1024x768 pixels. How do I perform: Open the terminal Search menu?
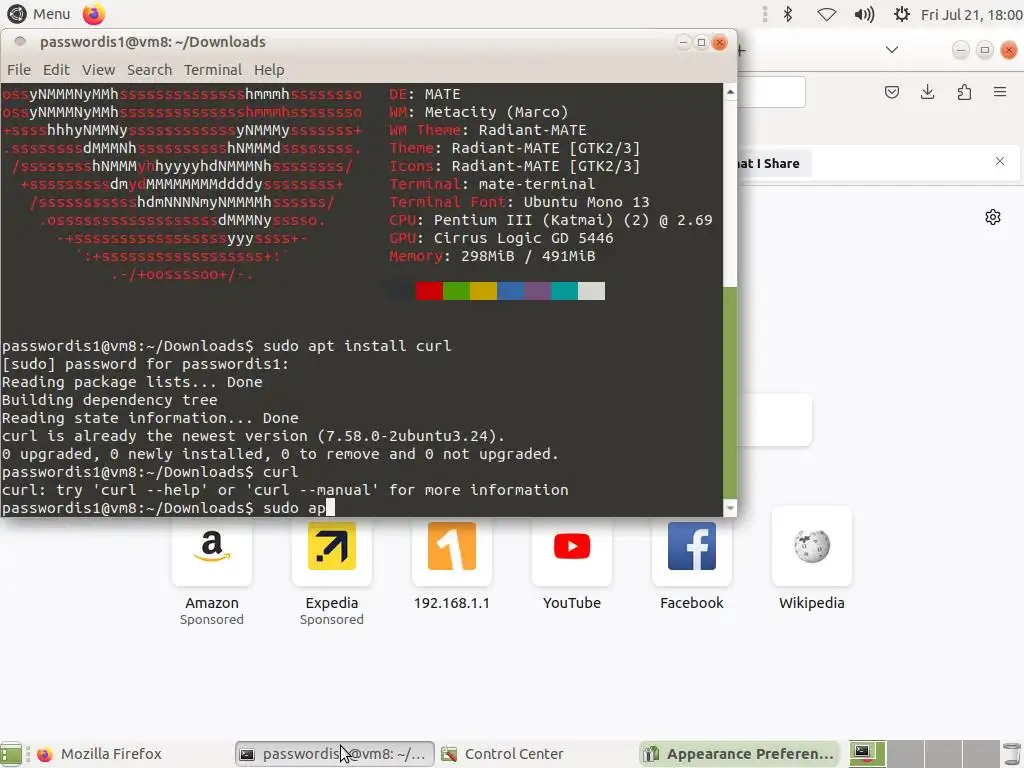coord(150,69)
